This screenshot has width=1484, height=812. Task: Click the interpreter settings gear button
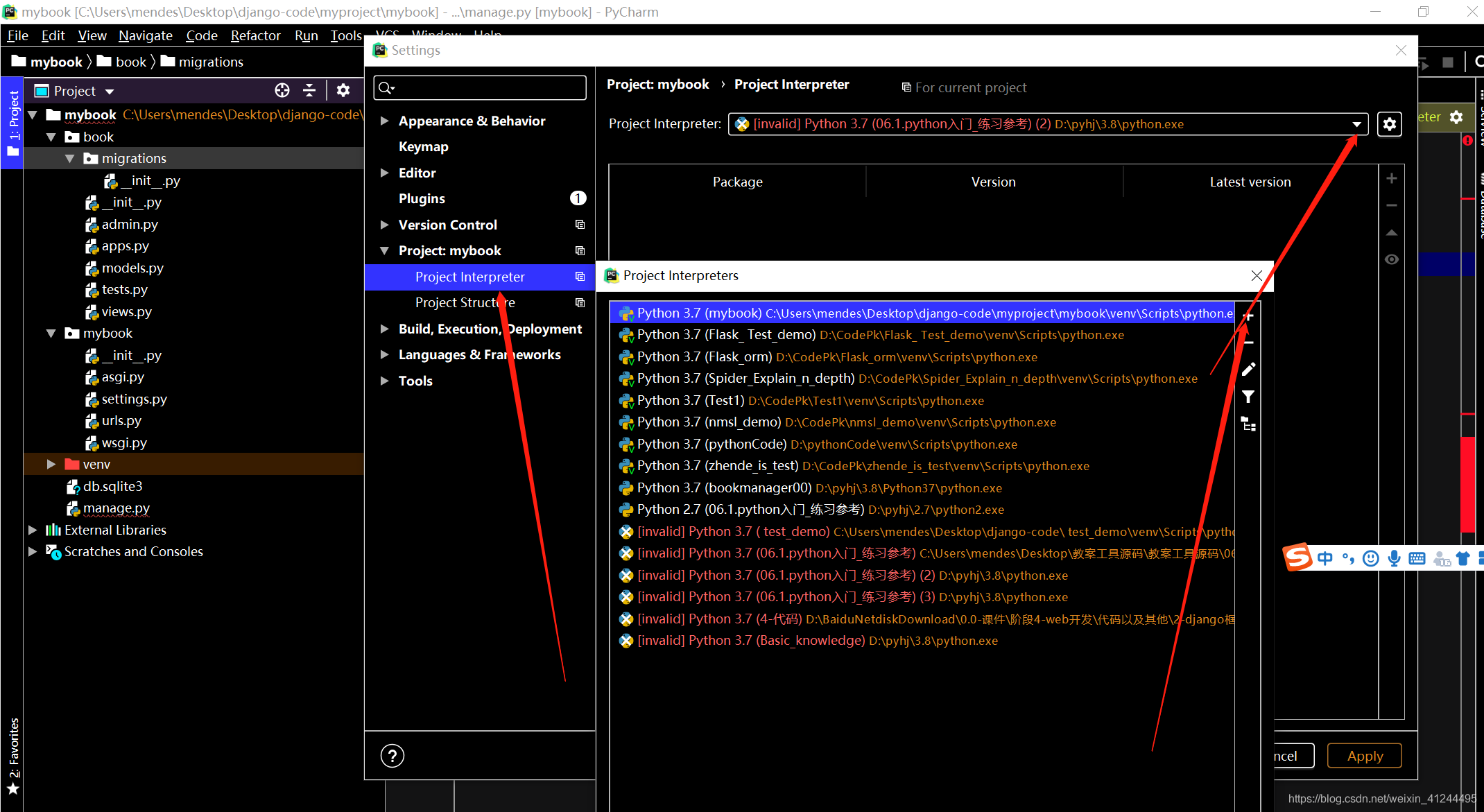pyautogui.click(x=1389, y=124)
